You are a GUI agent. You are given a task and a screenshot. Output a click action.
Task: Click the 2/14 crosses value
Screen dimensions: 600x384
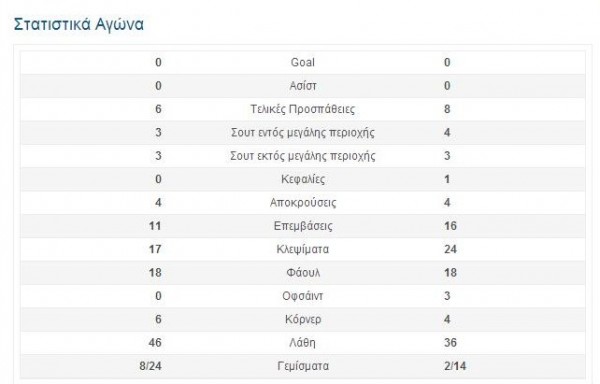click(x=455, y=366)
